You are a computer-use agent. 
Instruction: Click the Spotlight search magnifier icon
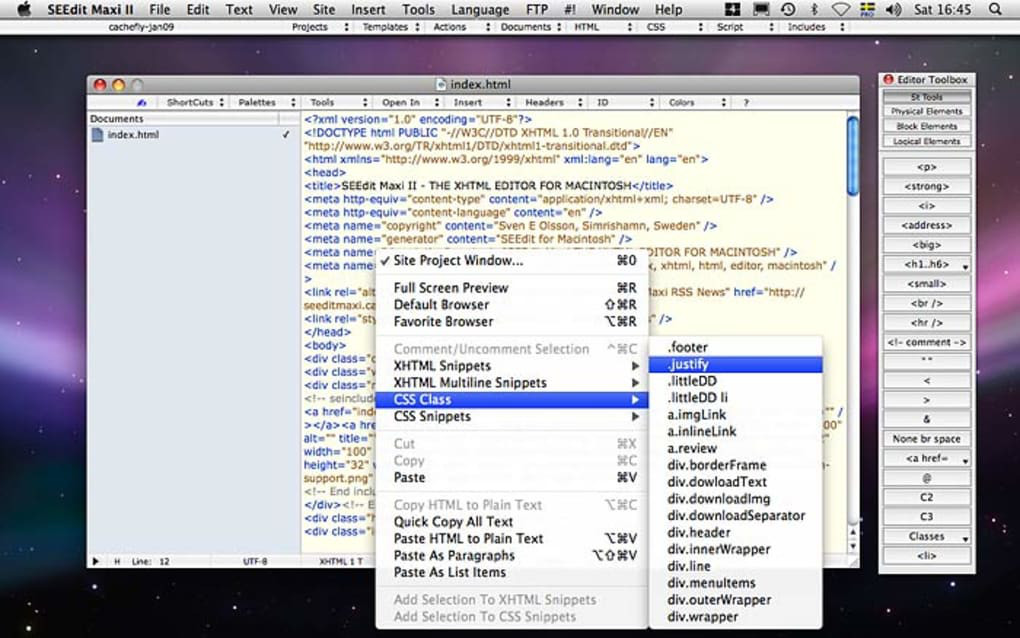click(x=996, y=9)
